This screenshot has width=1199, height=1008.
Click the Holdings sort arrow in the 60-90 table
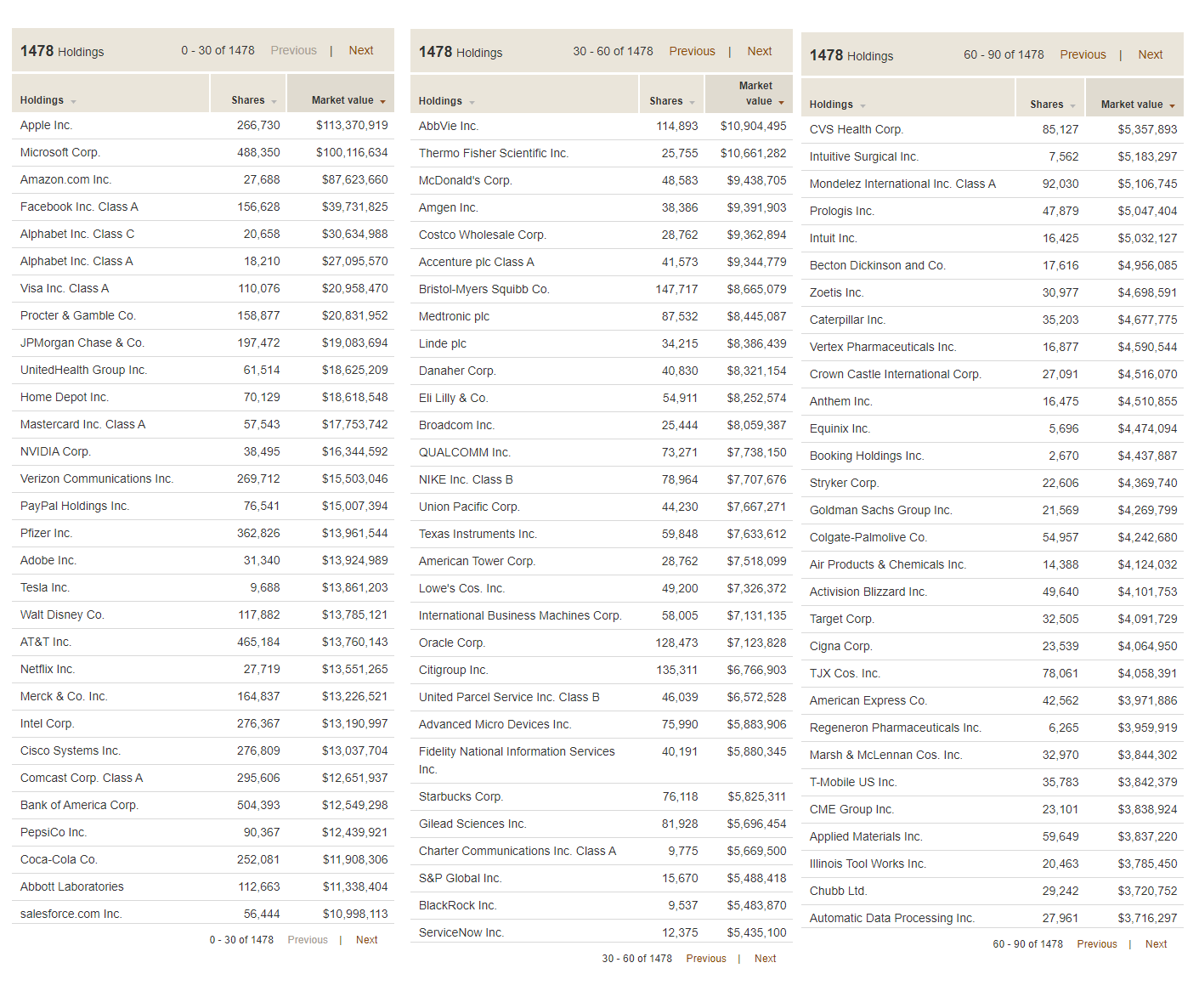click(x=863, y=106)
